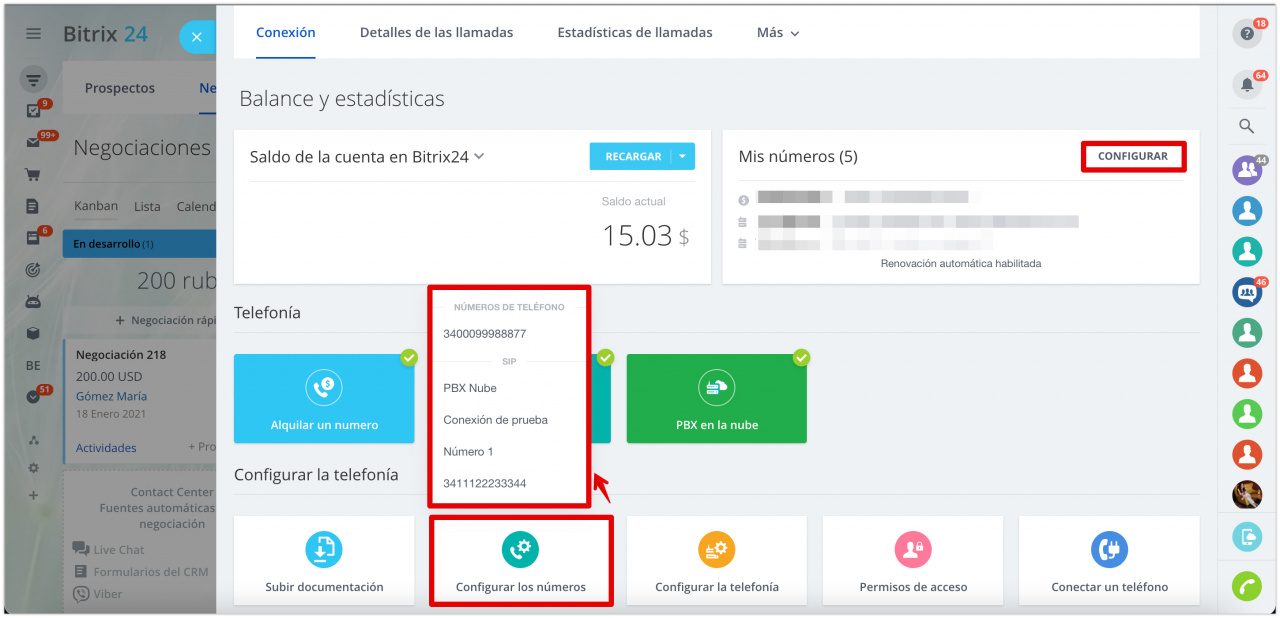Open the document icon in left sidebar

click(33, 206)
